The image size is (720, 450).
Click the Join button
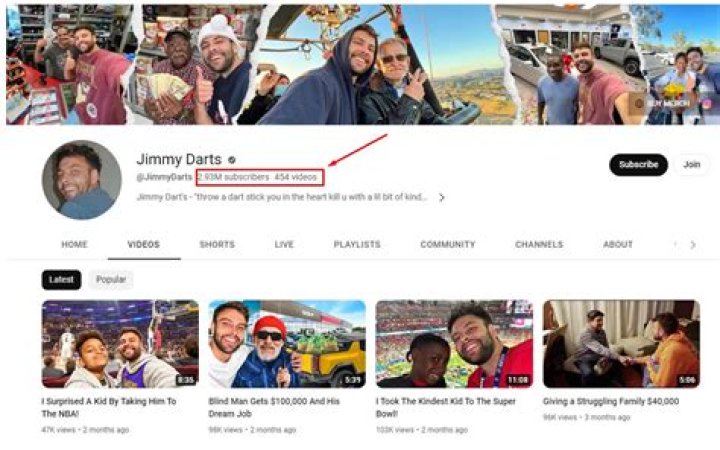[691, 165]
